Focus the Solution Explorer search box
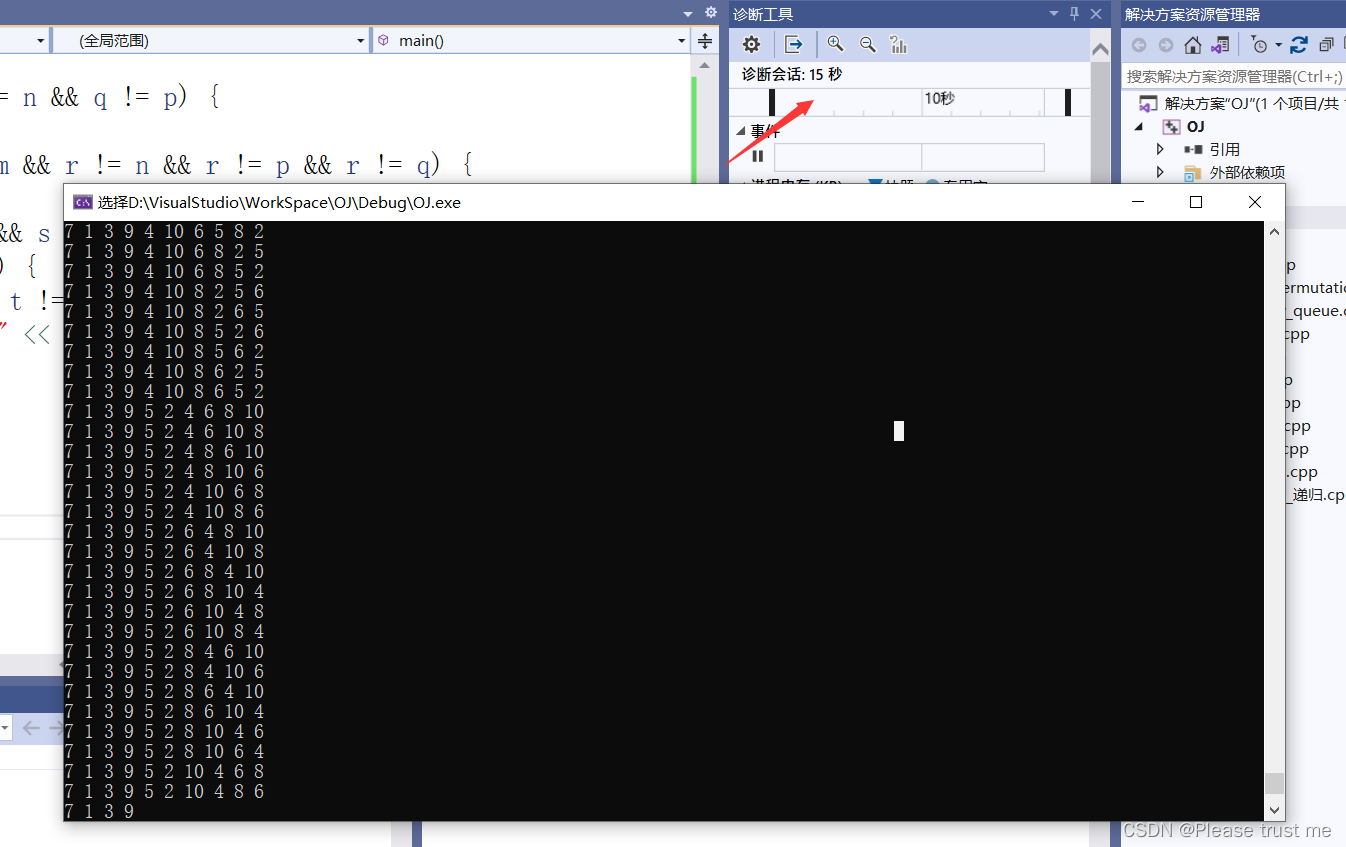Image resolution: width=1346 pixels, height=847 pixels. click(1234, 76)
